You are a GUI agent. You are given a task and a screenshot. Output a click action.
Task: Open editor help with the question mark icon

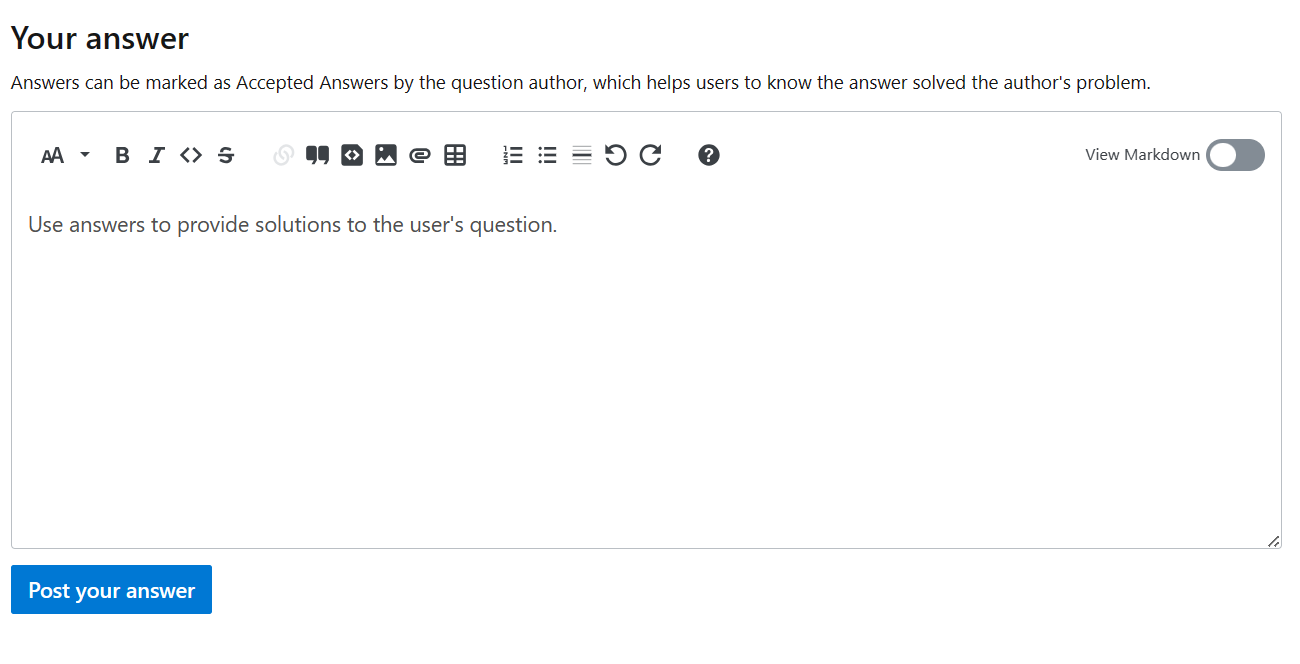[708, 155]
